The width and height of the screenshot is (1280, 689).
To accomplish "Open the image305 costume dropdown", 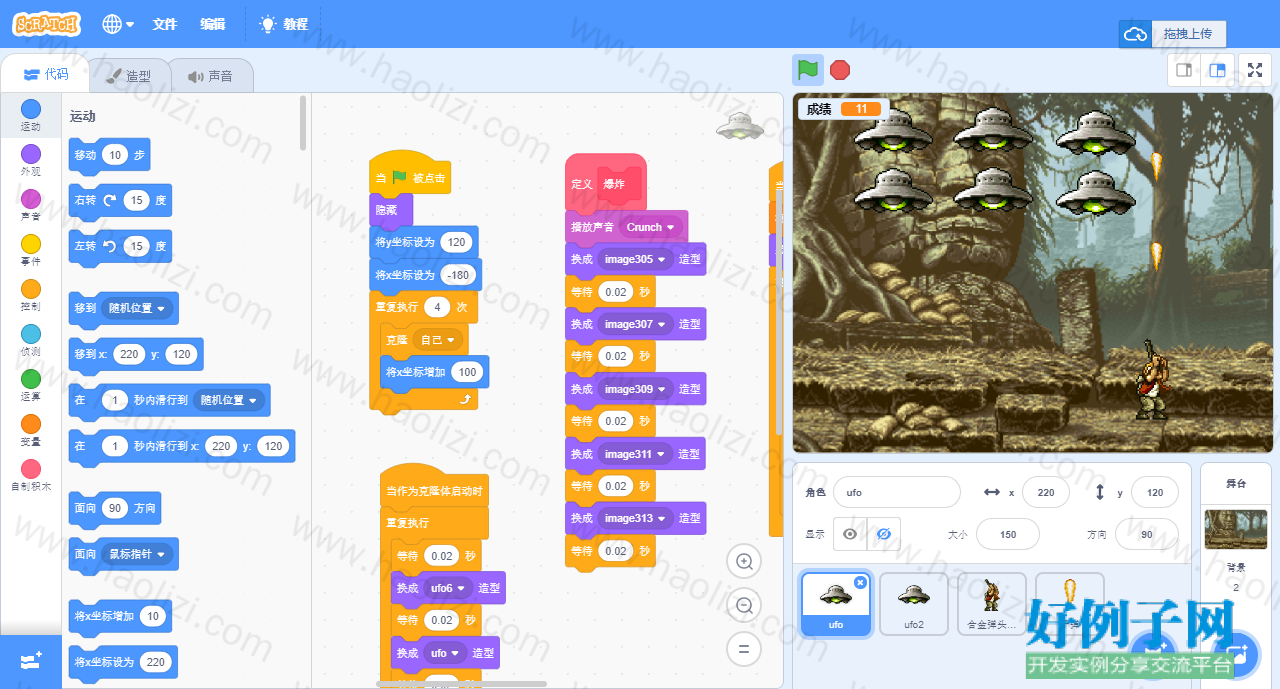I will 635,259.
